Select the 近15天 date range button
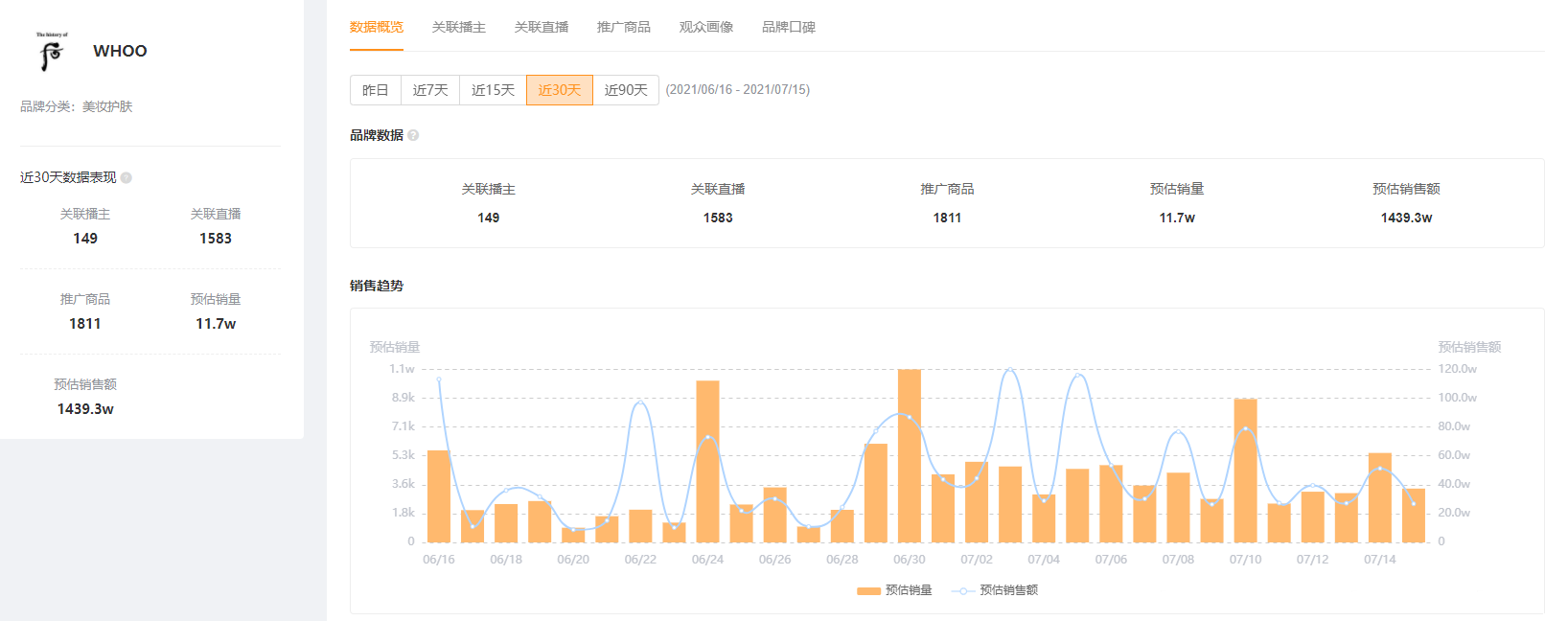Viewport: 1568px width, 621px height. pyautogui.click(x=494, y=90)
